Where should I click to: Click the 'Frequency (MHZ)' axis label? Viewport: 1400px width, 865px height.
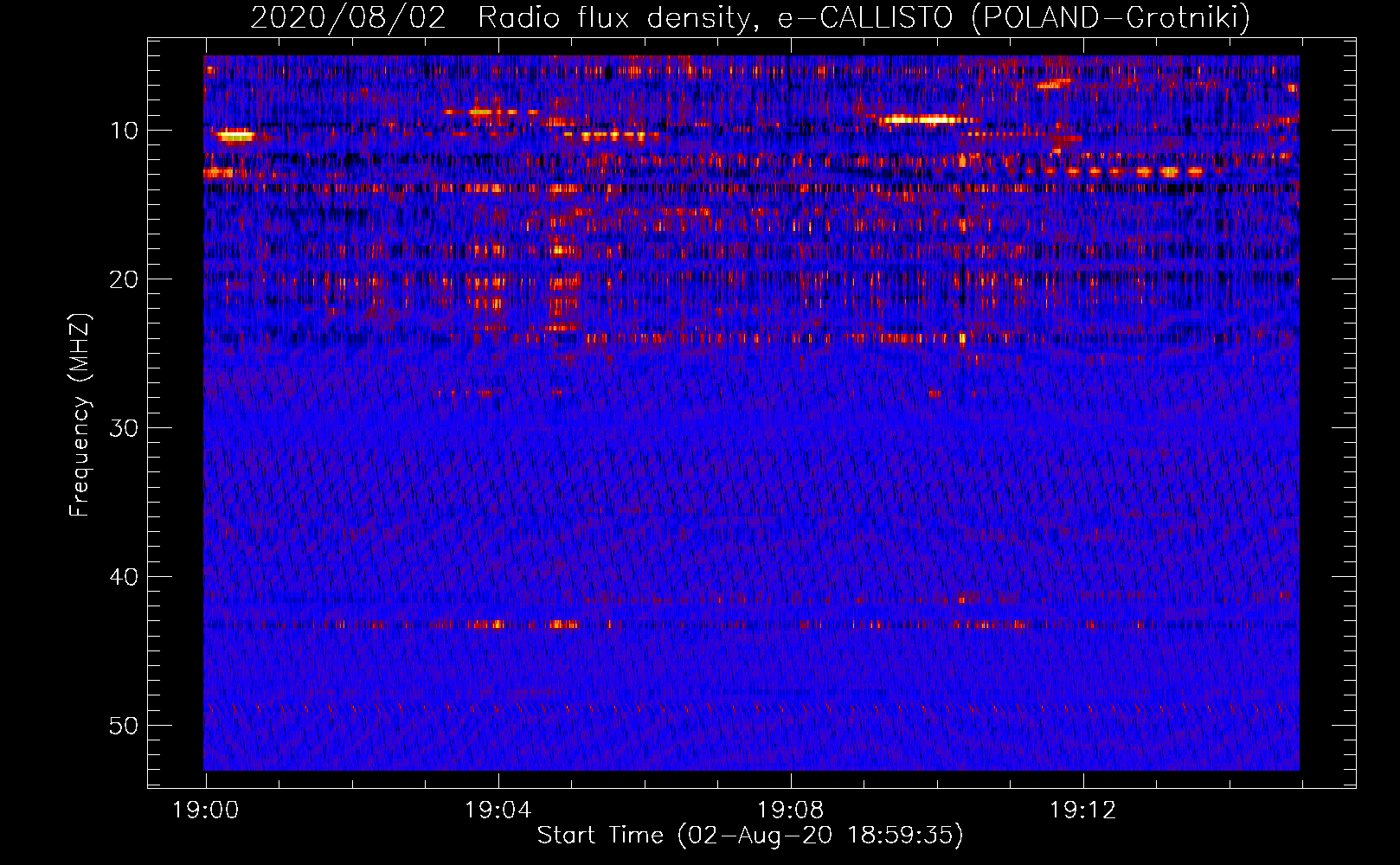point(80,415)
